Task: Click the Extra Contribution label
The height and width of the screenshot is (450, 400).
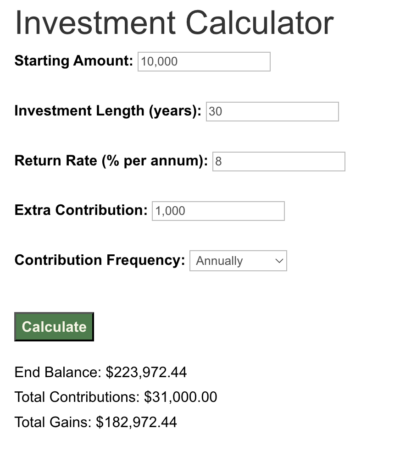Action: (x=81, y=210)
